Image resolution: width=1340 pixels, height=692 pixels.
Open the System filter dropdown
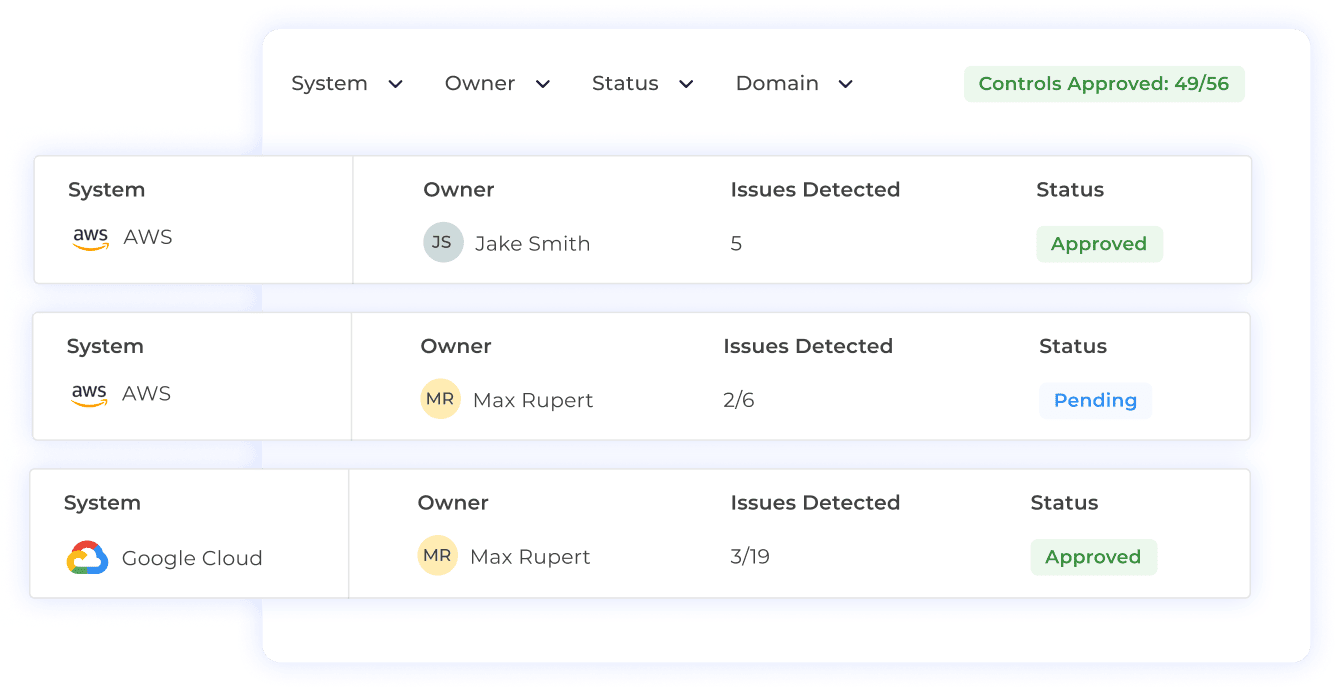pyautogui.click(x=347, y=84)
